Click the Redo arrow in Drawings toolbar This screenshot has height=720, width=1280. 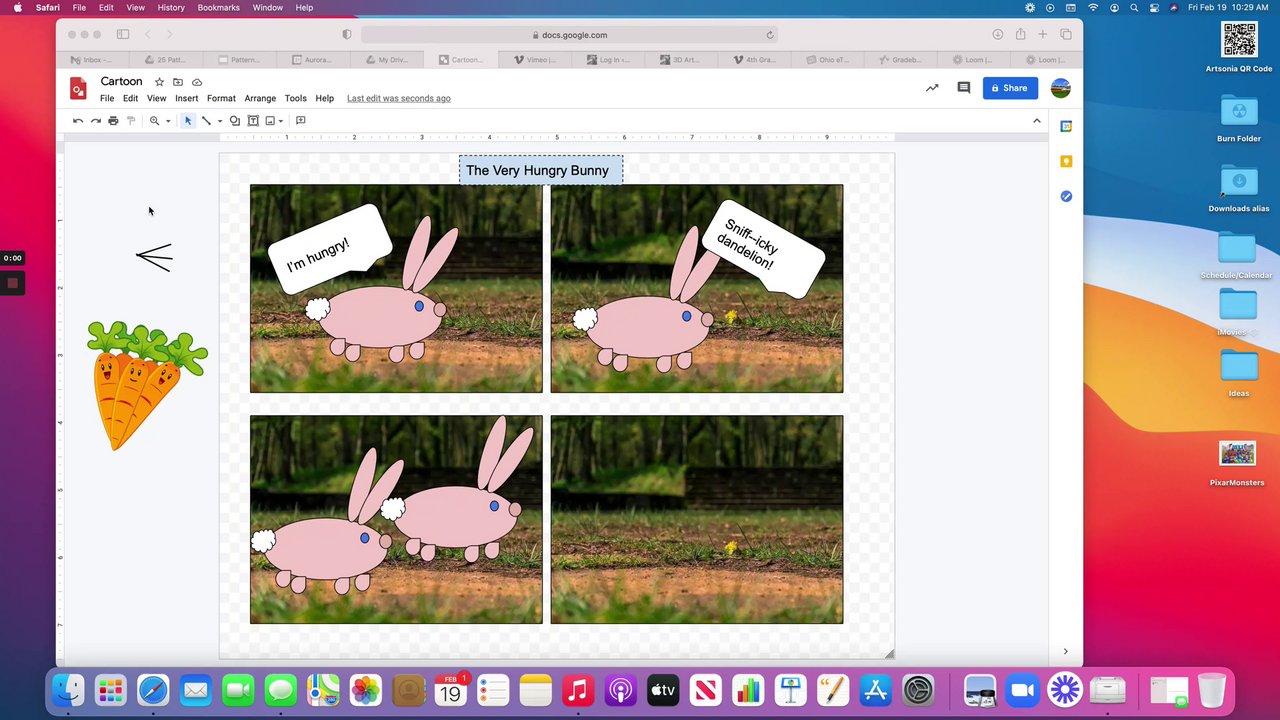coord(96,121)
